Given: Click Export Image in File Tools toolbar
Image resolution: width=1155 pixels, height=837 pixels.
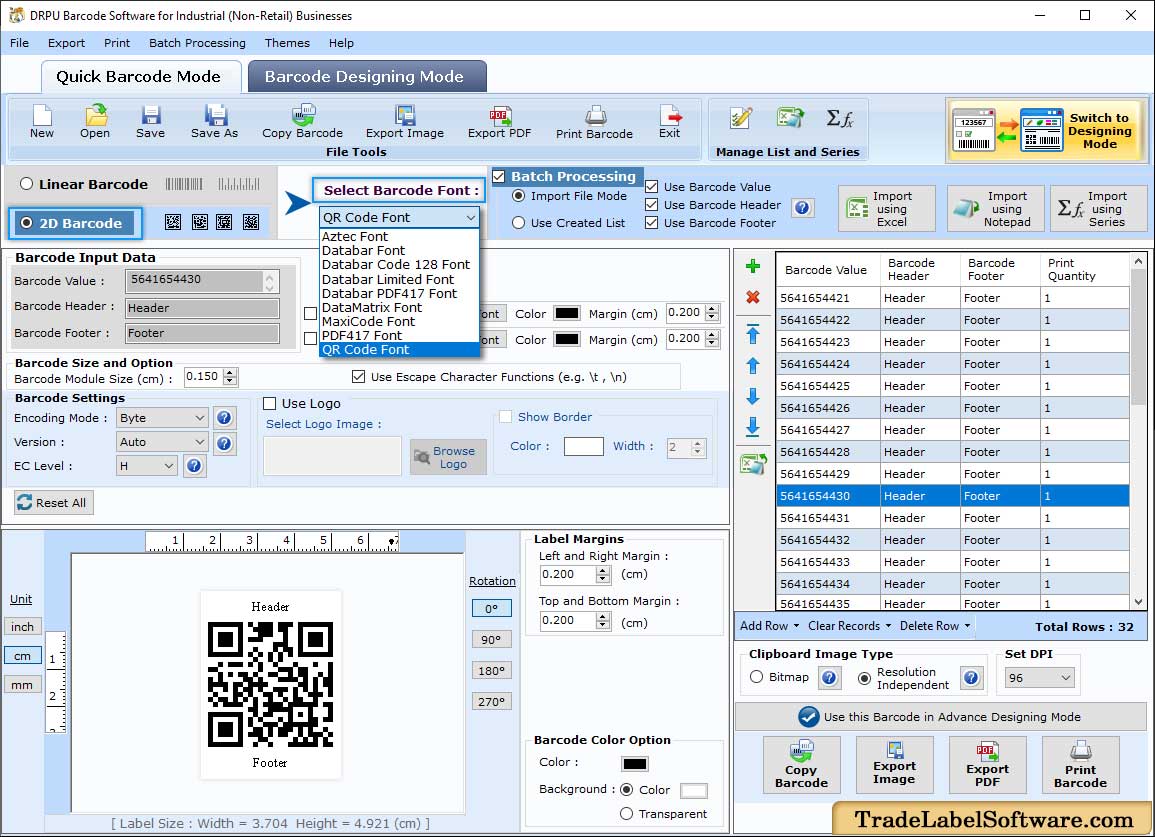Looking at the screenshot, I should (405, 122).
